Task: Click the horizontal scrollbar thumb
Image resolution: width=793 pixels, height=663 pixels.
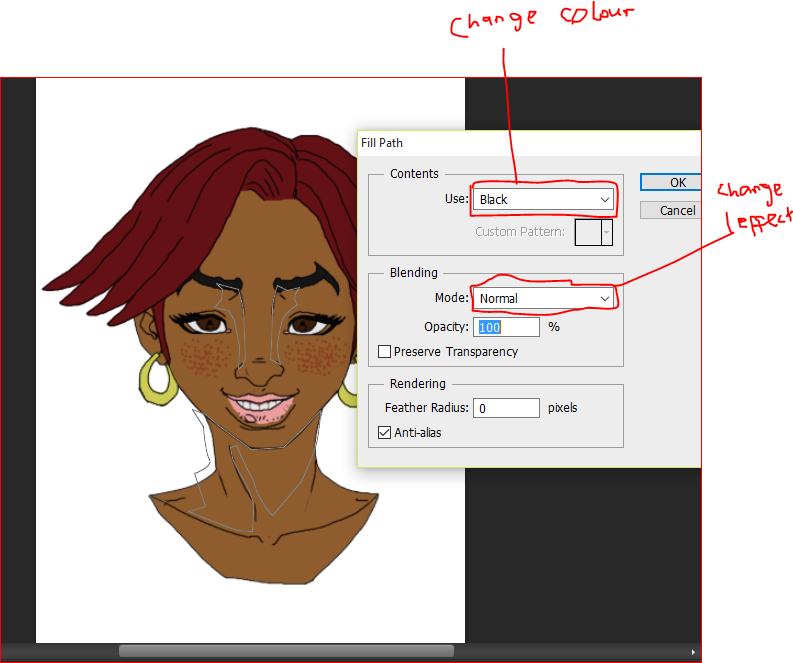Action: click(x=286, y=651)
